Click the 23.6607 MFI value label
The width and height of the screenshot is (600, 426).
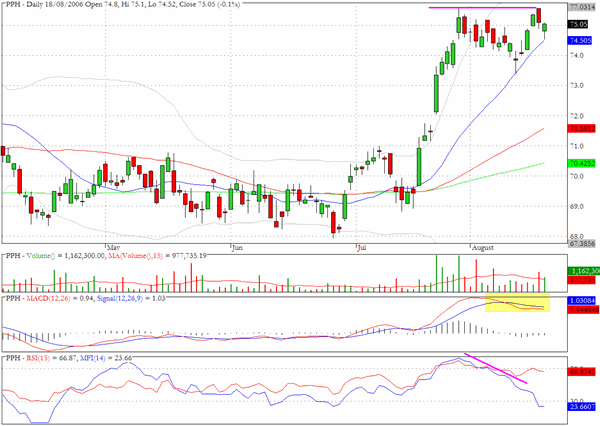tap(582, 406)
